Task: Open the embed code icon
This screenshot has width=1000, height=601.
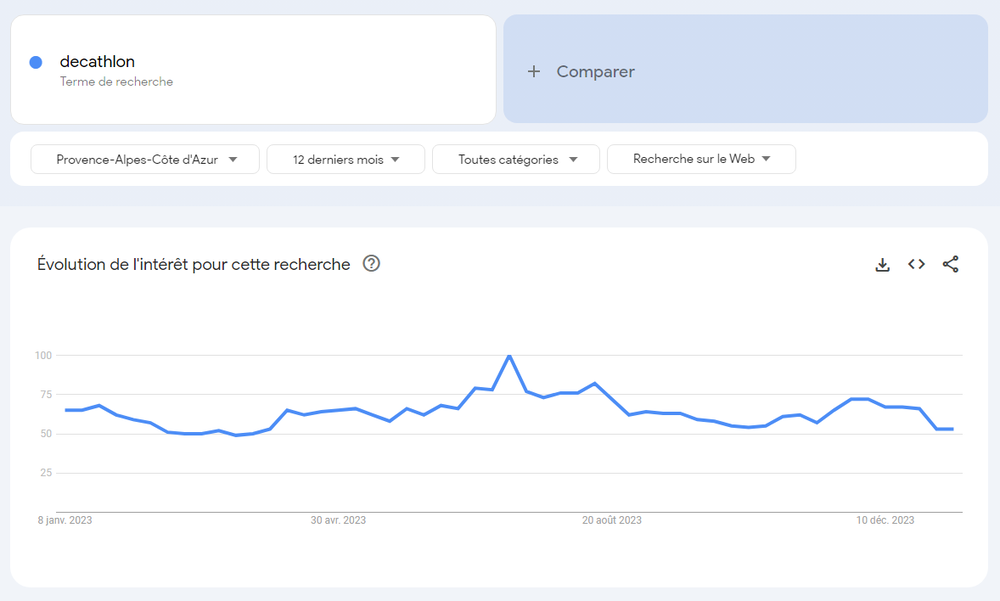Action: 916,265
